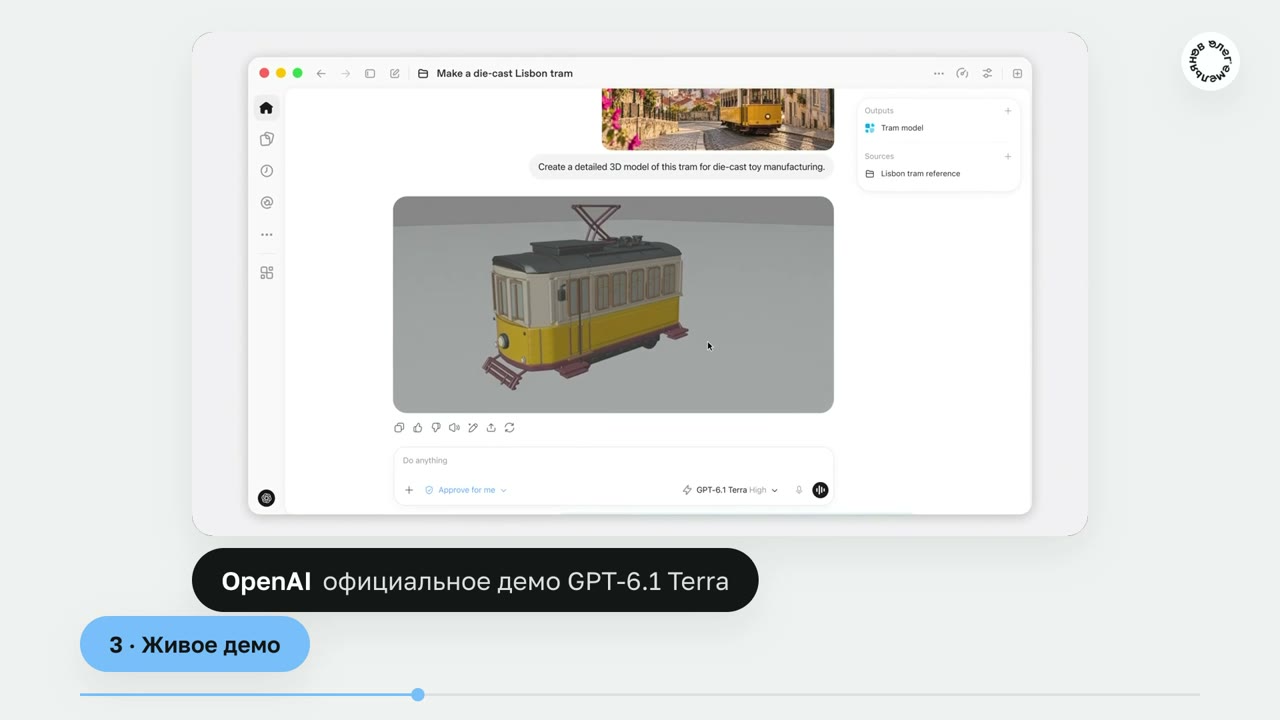Go forward with the right arrow
Image resolution: width=1280 pixels, height=720 pixels.
pyautogui.click(x=346, y=73)
